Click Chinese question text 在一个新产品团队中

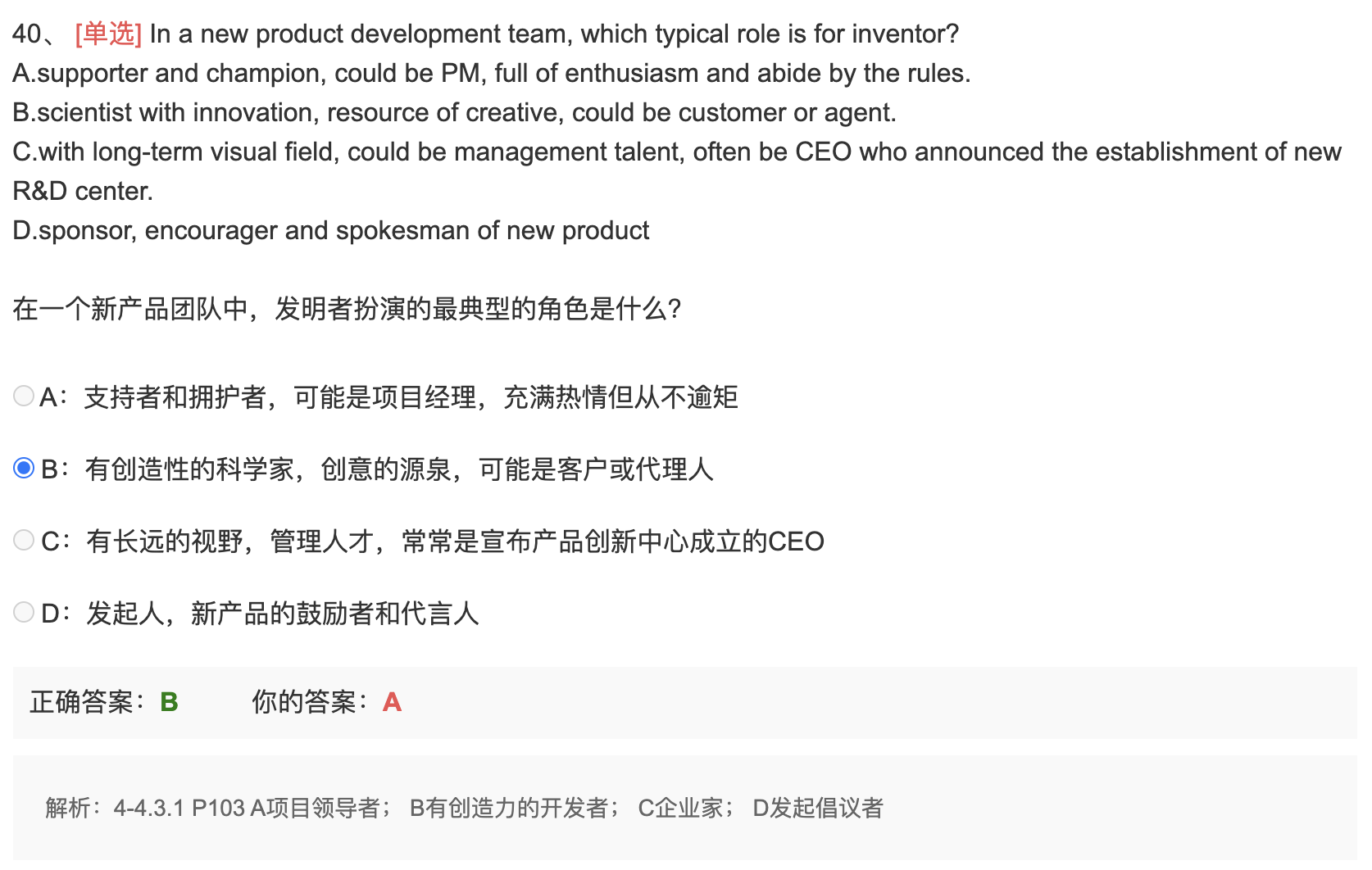(x=347, y=310)
